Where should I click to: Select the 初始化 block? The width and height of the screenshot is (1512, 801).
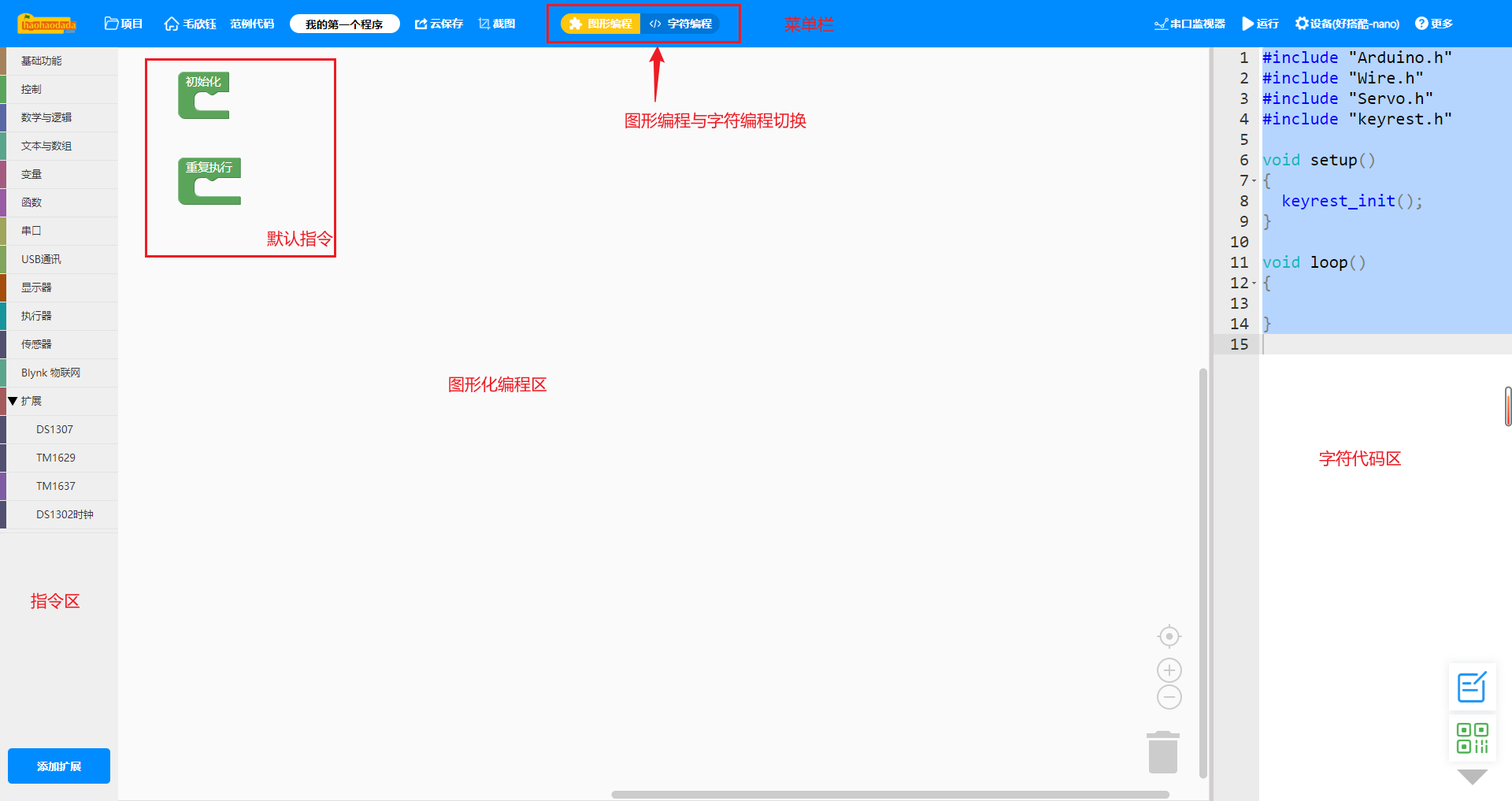coord(203,82)
